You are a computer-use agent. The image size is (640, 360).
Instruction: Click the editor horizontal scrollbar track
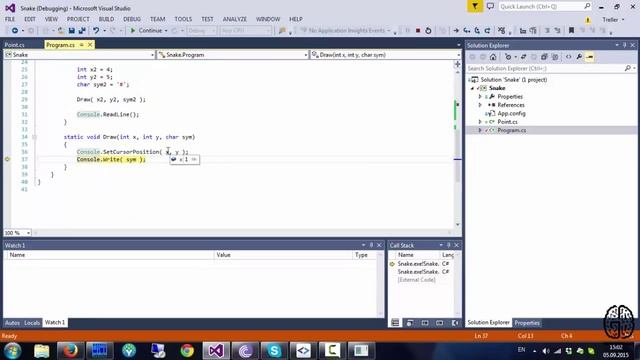click(x=243, y=233)
